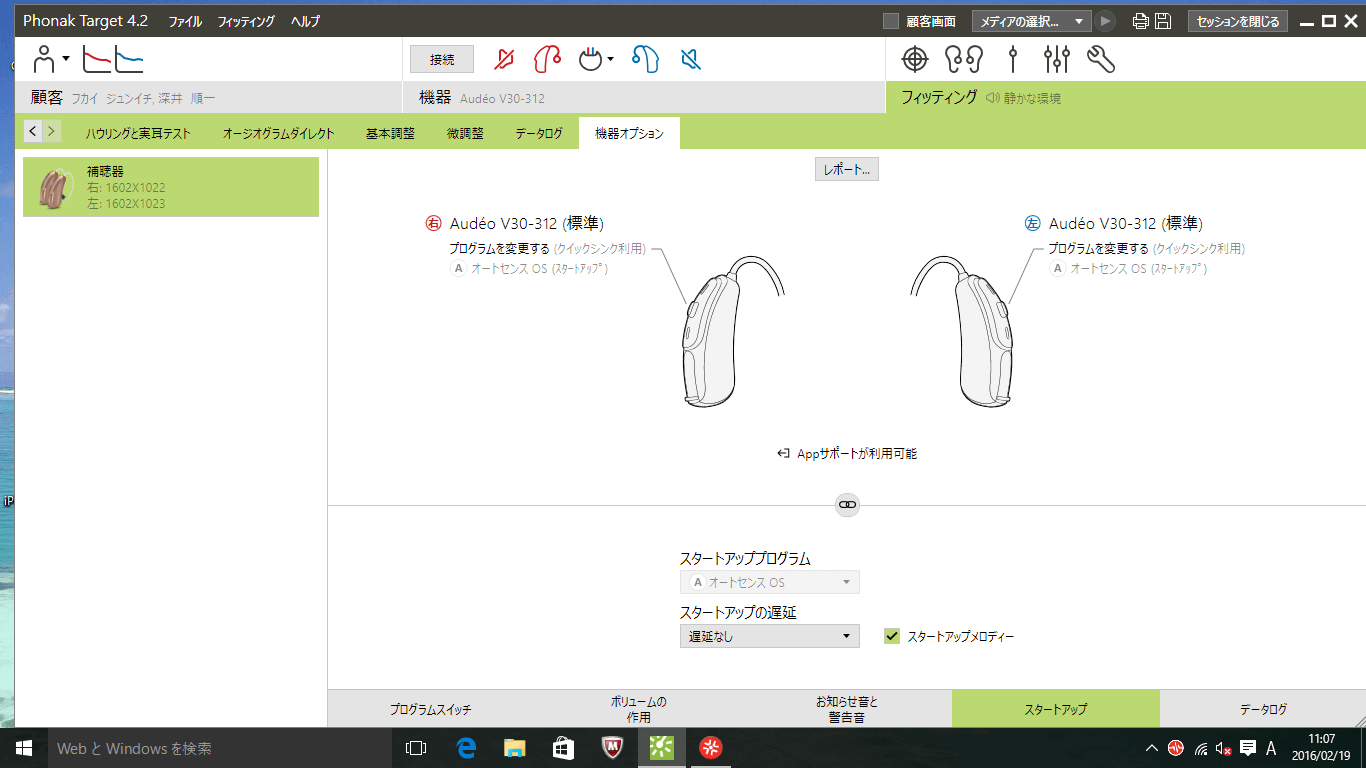Open the お知らせ音と警告音 bottom tab
This screenshot has width=1366, height=768.
click(847, 709)
